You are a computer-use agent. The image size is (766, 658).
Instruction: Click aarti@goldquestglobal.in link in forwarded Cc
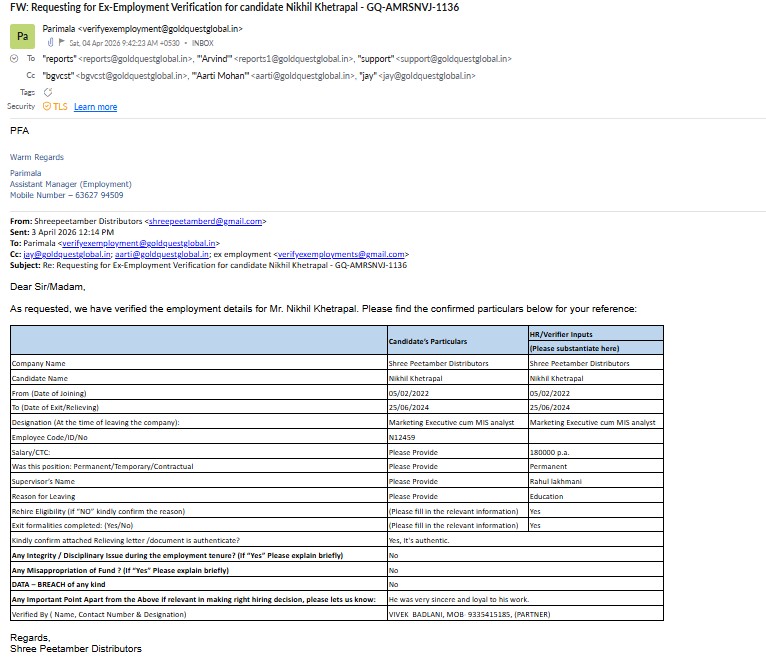click(x=162, y=255)
